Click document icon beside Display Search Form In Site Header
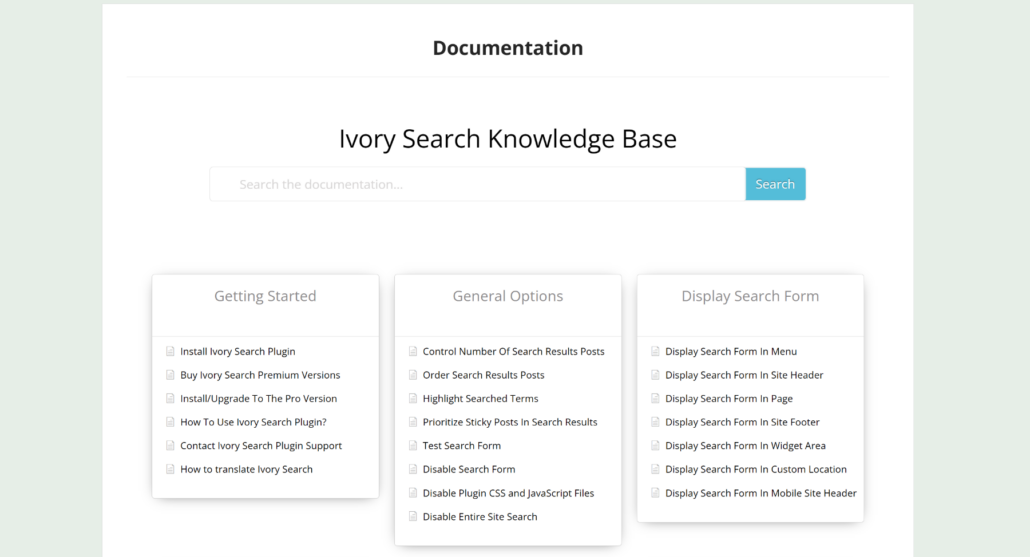This screenshot has height=557, width=1030. [655, 375]
